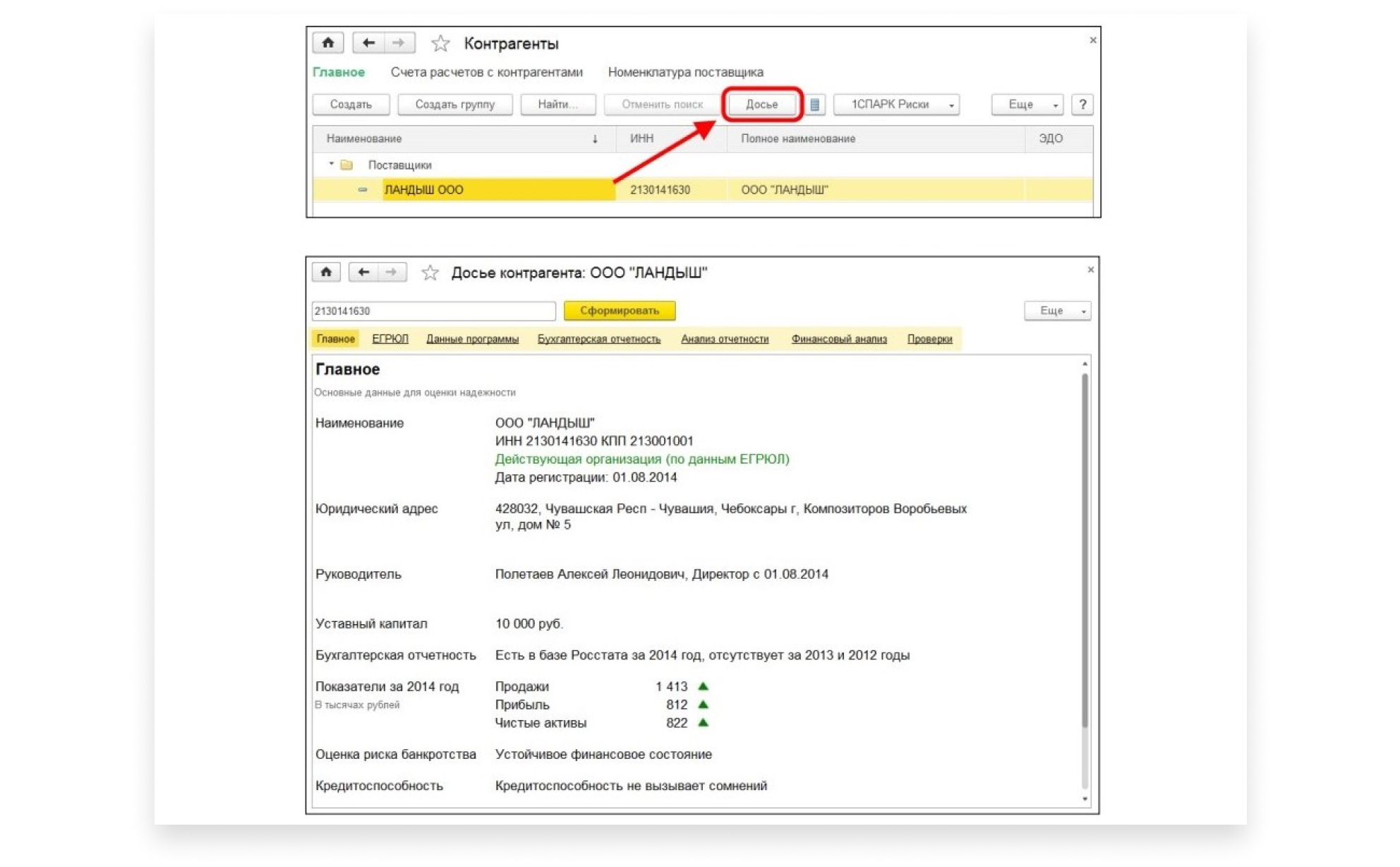This screenshot has height=867, width=1400.
Task: Click the green up arrow next to Продажи
Action: (x=703, y=686)
